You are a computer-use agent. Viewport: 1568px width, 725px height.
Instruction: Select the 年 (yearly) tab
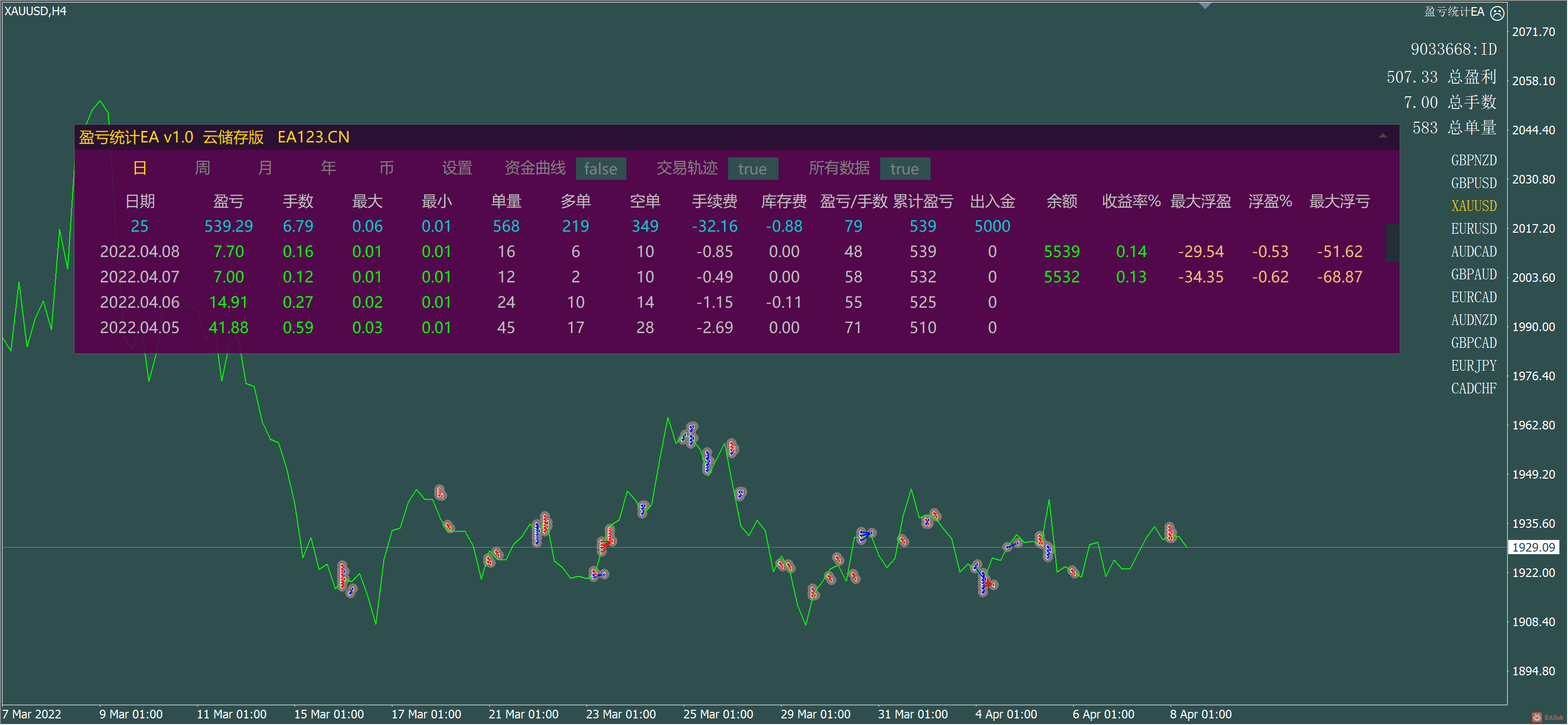pos(328,168)
